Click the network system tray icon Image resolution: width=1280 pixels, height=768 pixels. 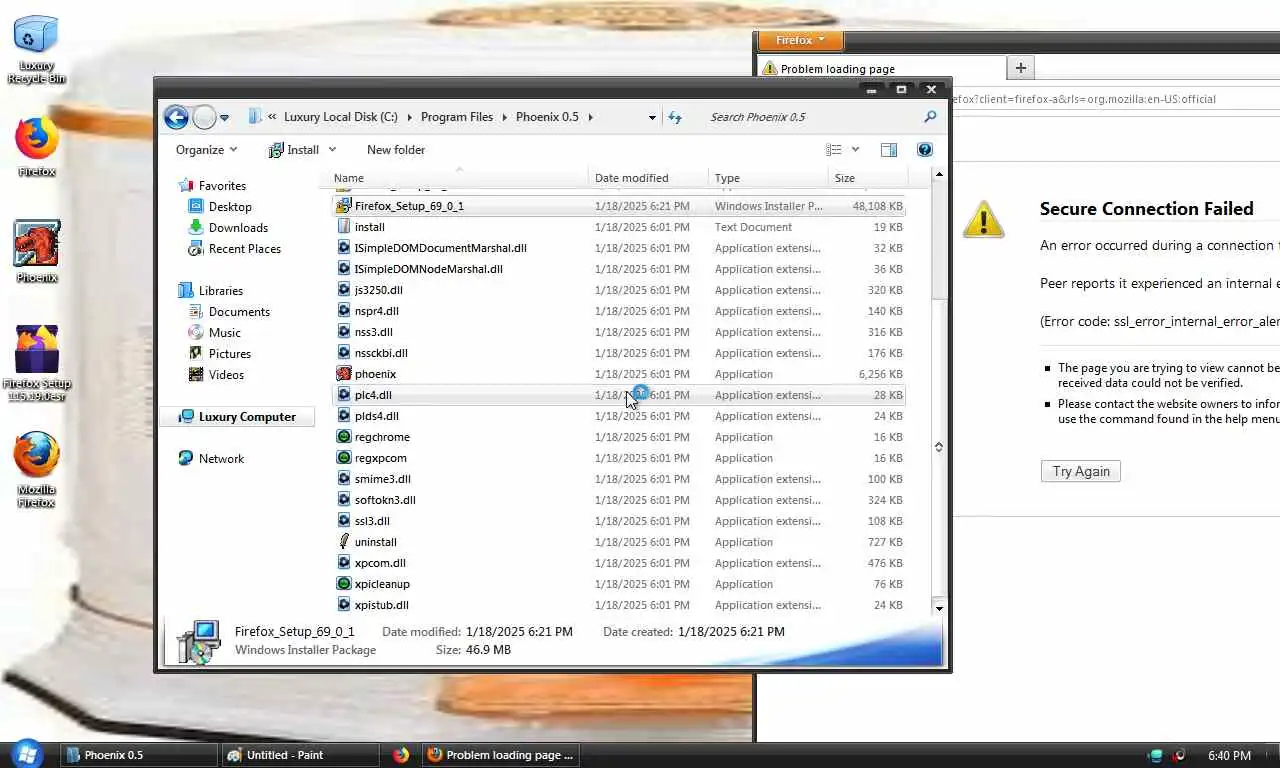coord(1156,755)
